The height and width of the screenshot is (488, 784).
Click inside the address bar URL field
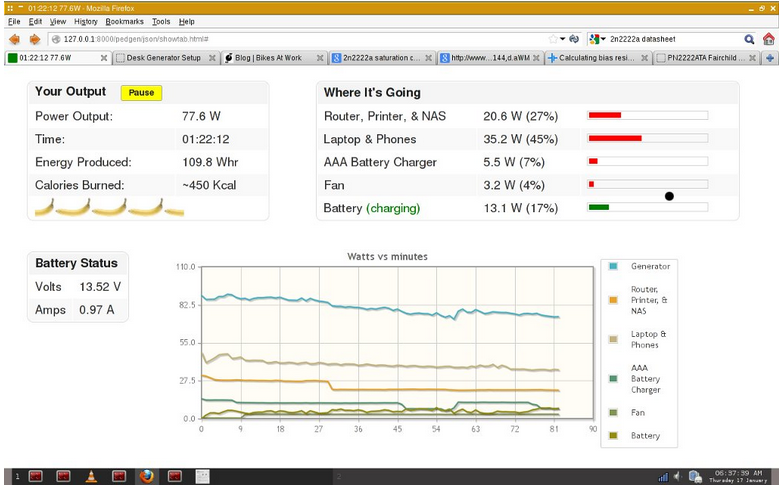pos(300,39)
